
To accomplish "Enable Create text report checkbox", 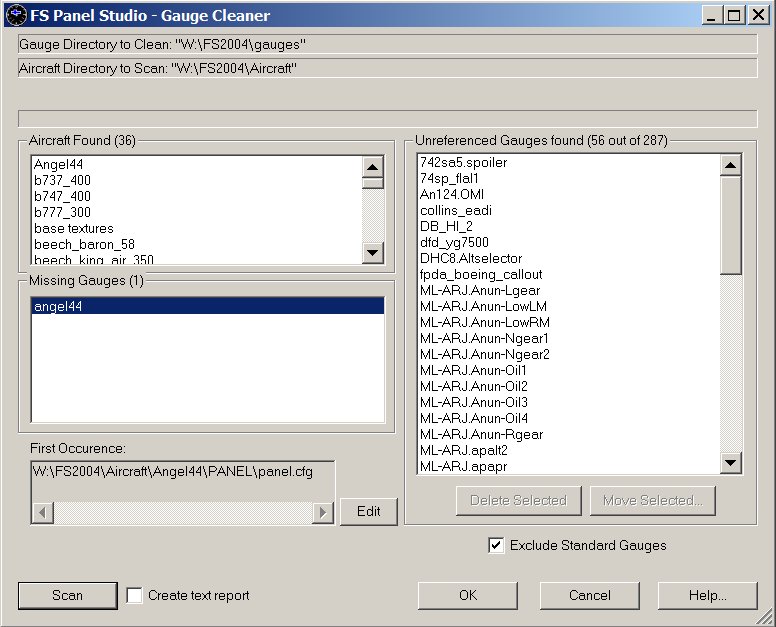I will click(134, 595).
